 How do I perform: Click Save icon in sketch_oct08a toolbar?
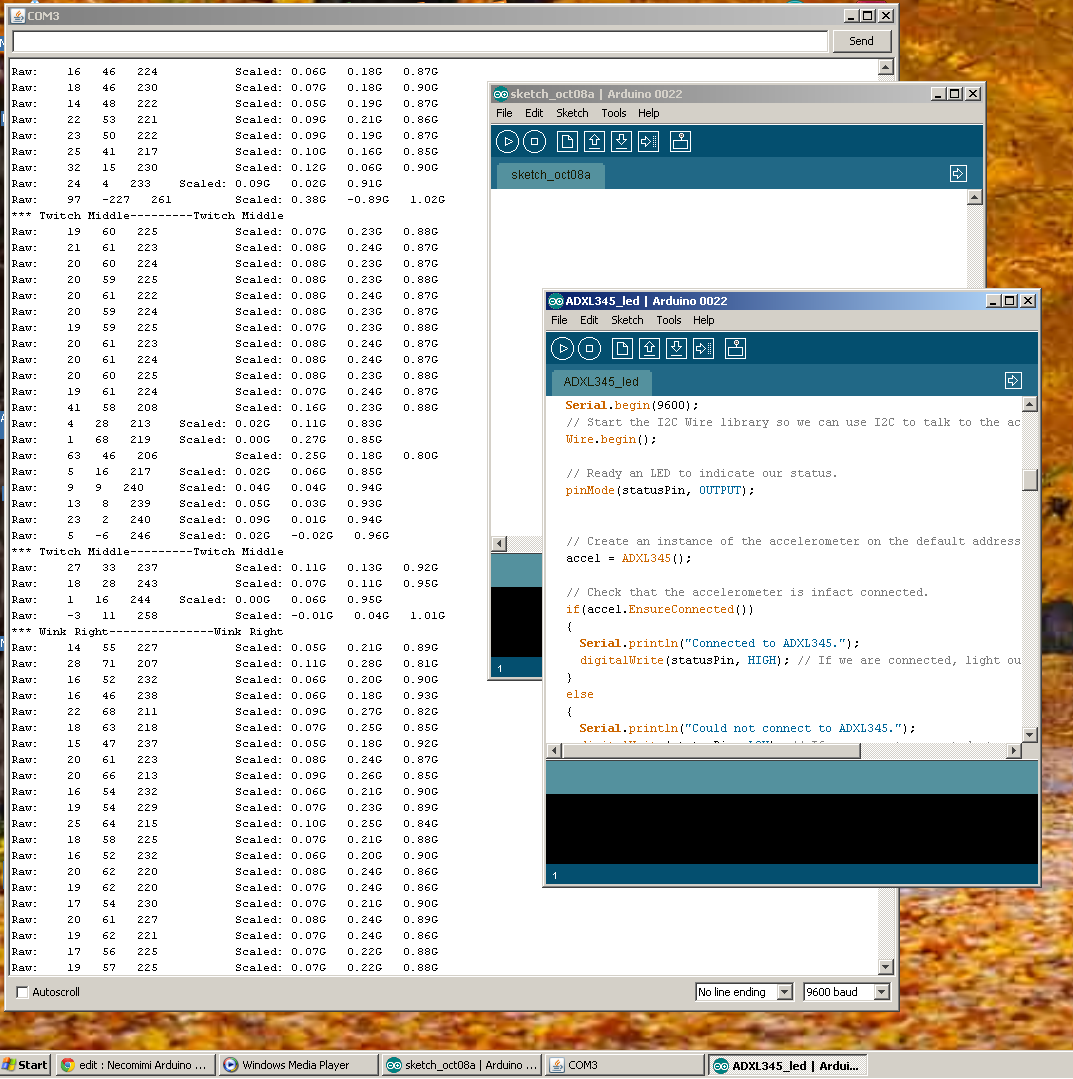click(622, 142)
